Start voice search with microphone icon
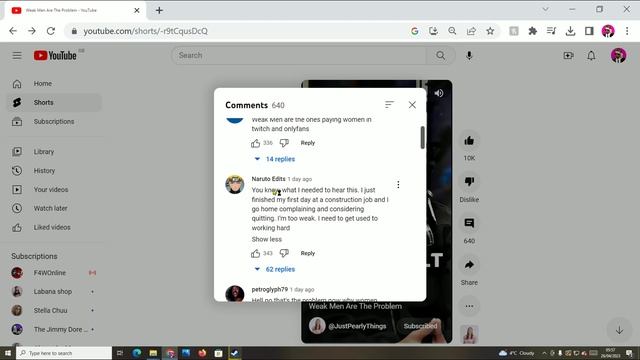This screenshot has height=360, width=640. click(x=469, y=55)
